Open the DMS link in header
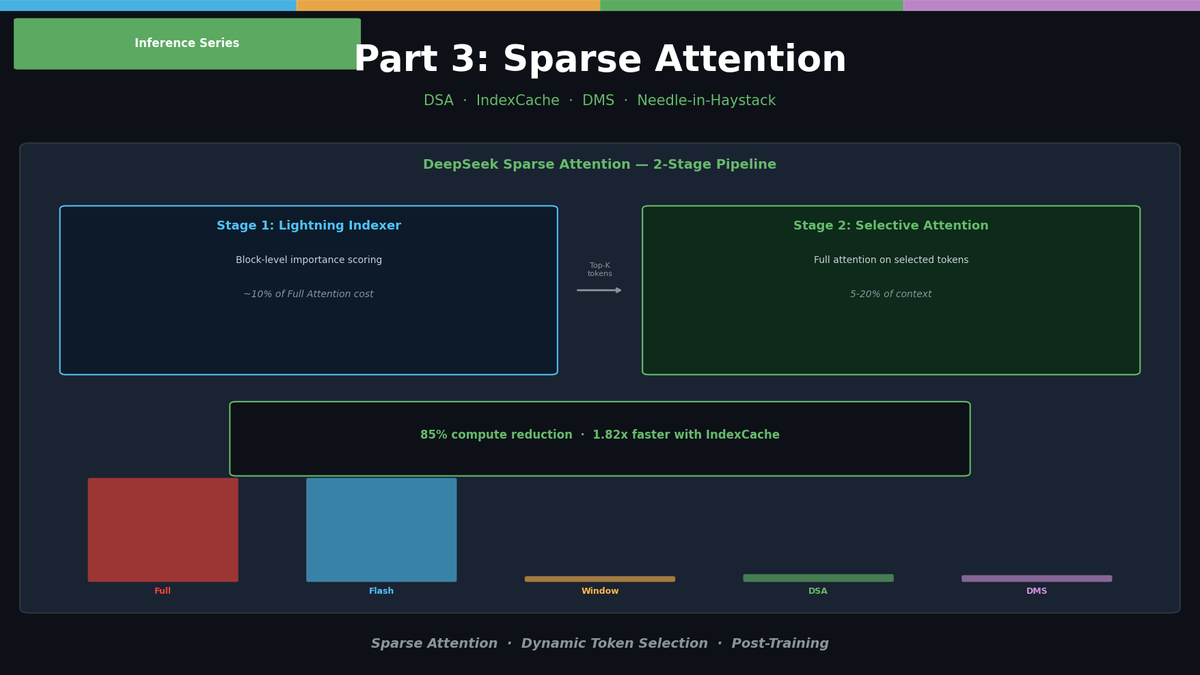The width and height of the screenshot is (1200, 675). pyautogui.click(x=598, y=100)
